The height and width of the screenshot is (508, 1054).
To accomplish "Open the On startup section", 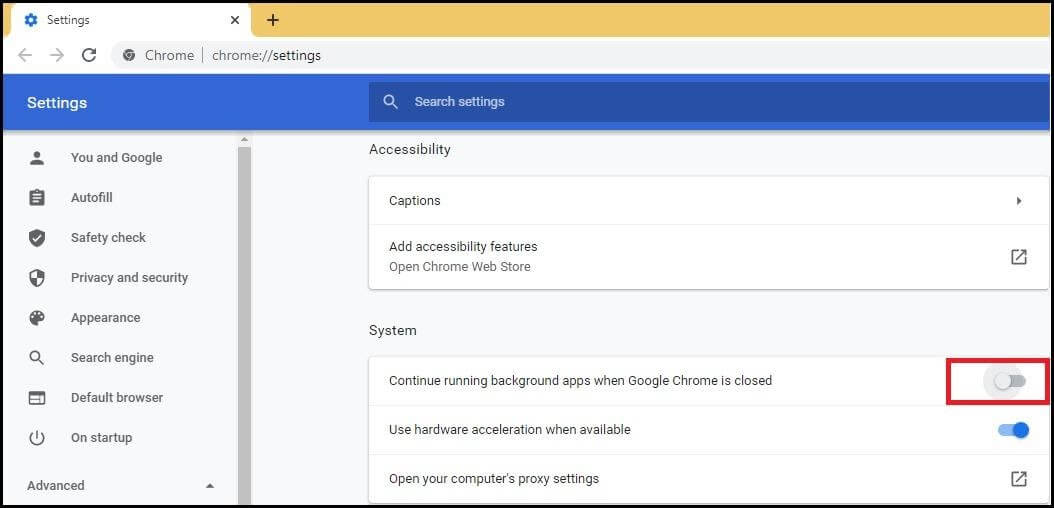I will point(102,437).
